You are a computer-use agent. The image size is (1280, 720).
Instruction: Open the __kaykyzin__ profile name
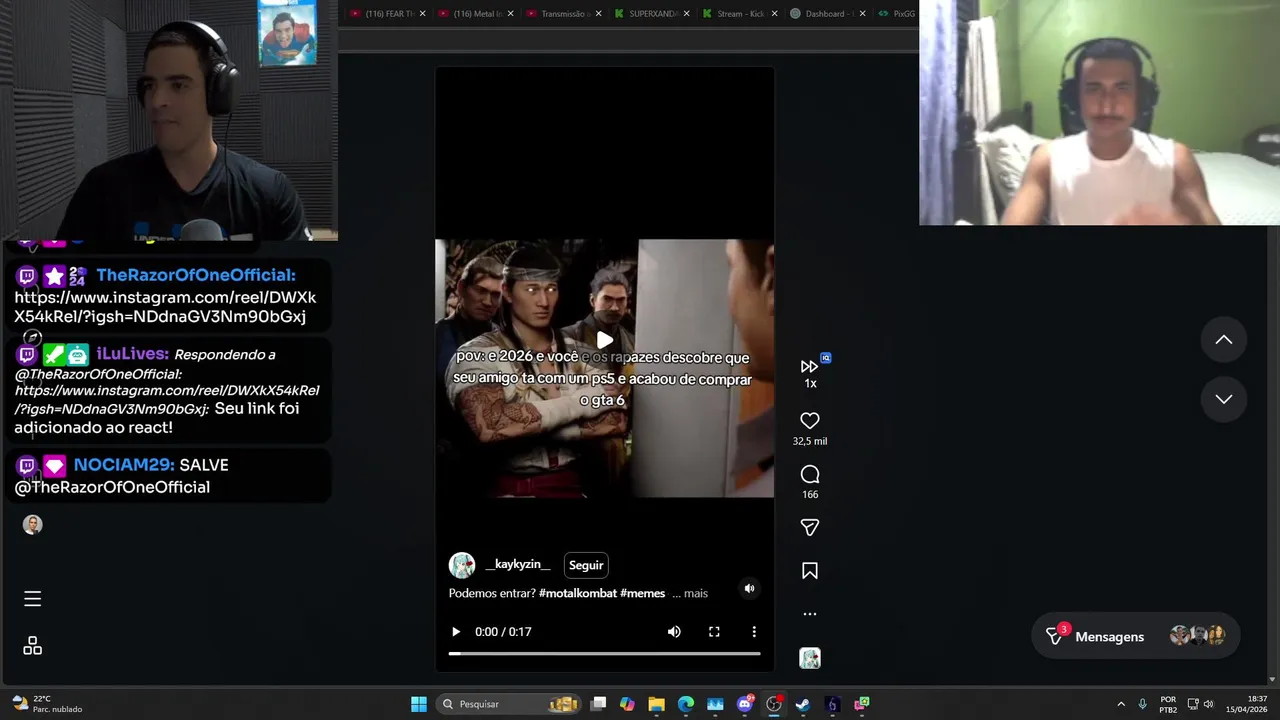tap(518, 565)
